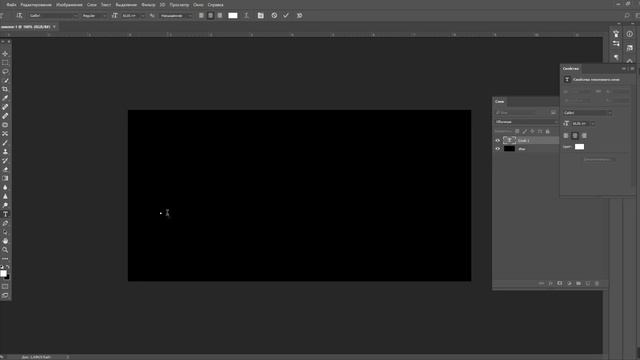The width and height of the screenshot is (640, 360).
Task: Click the add layer mask icon
Action: tap(560, 283)
